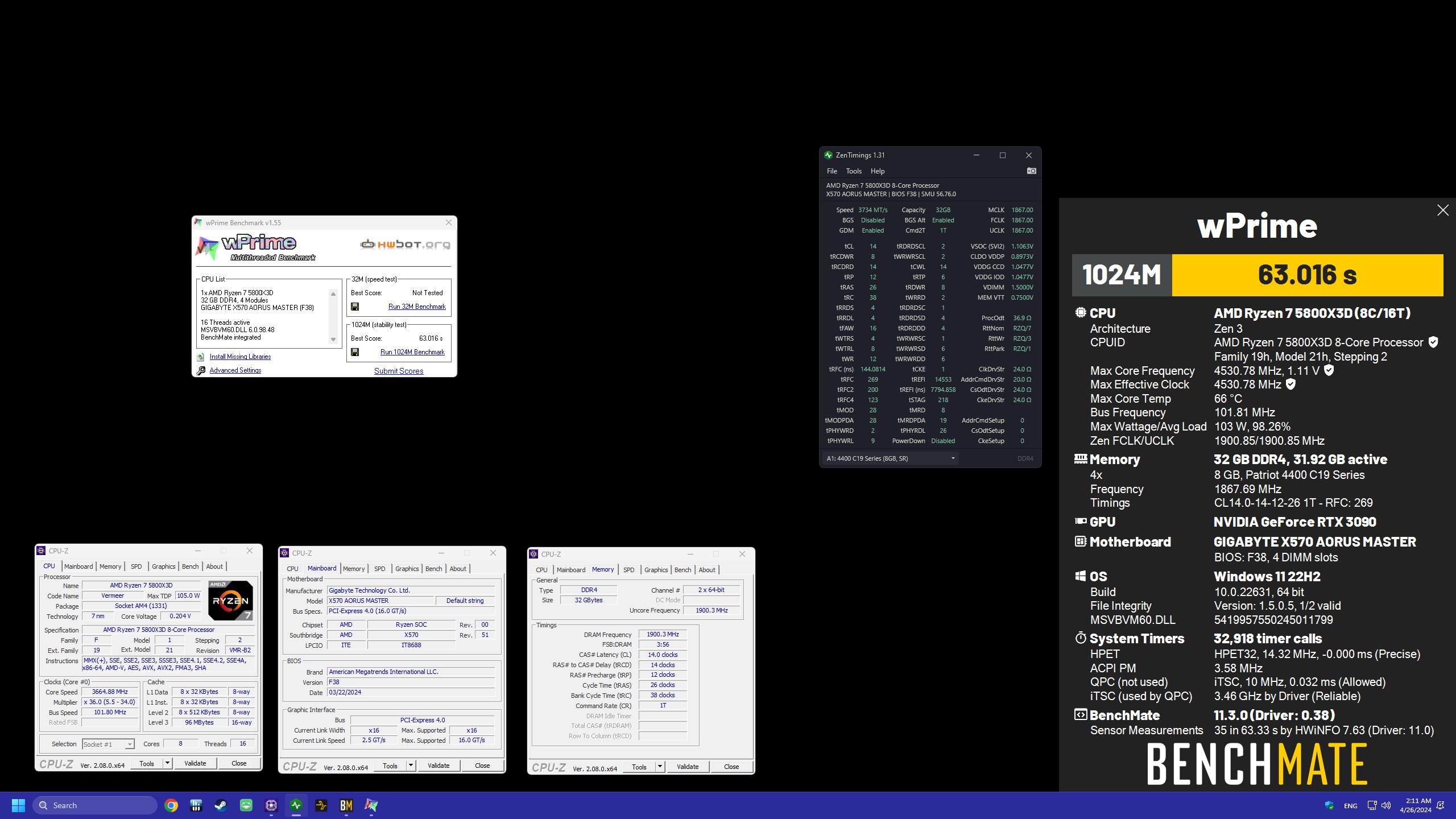Screen dimensions: 1456x819
Task: Switch to SPD tab in the CPU-Z CPU window
Action: coord(136,566)
